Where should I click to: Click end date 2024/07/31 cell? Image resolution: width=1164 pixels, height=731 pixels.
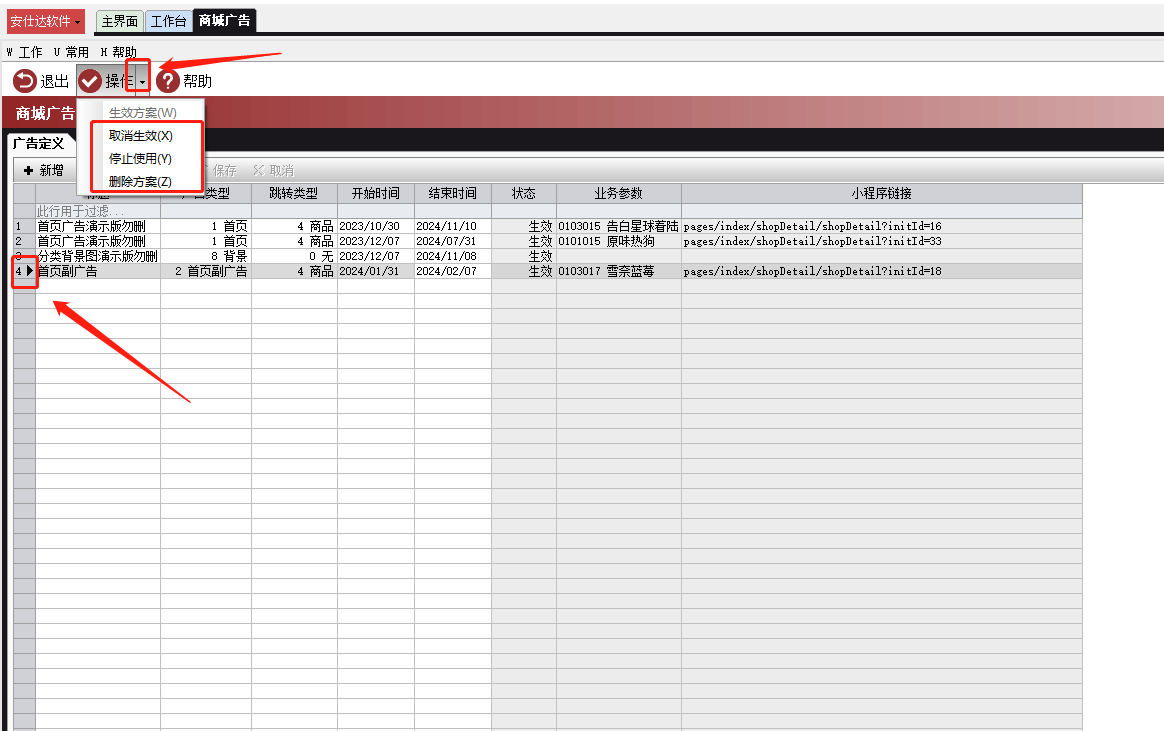453,241
